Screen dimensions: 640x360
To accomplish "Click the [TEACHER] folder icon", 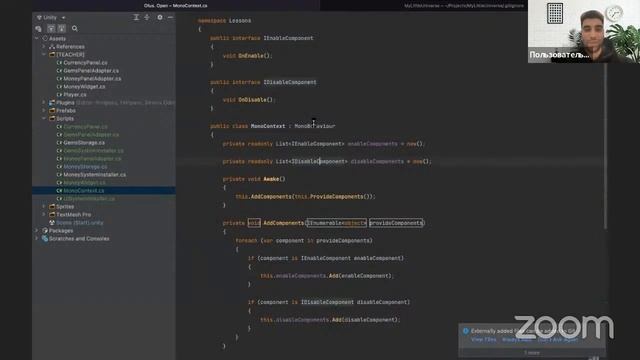I will (x=52, y=54).
